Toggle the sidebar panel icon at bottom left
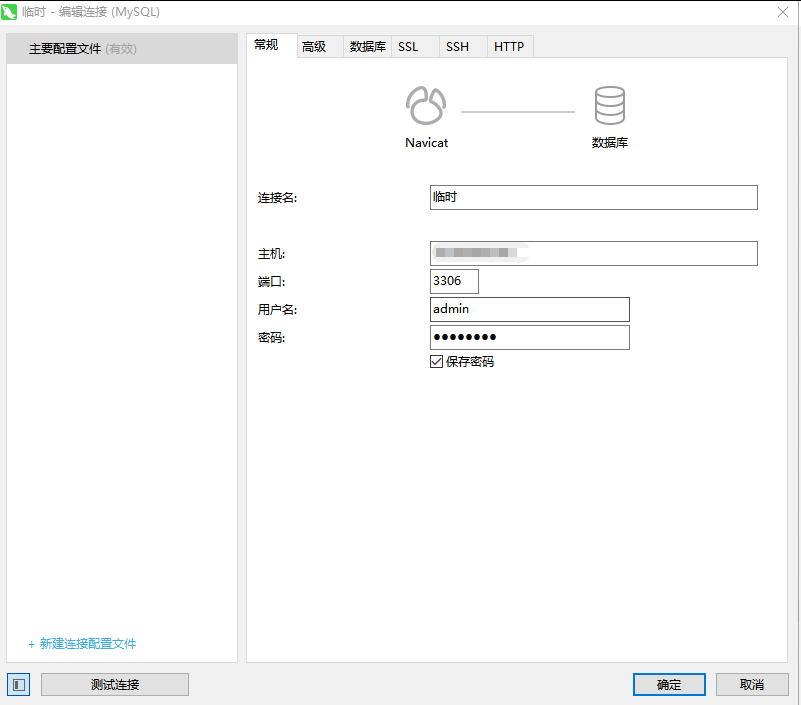 pyautogui.click(x=19, y=685)
